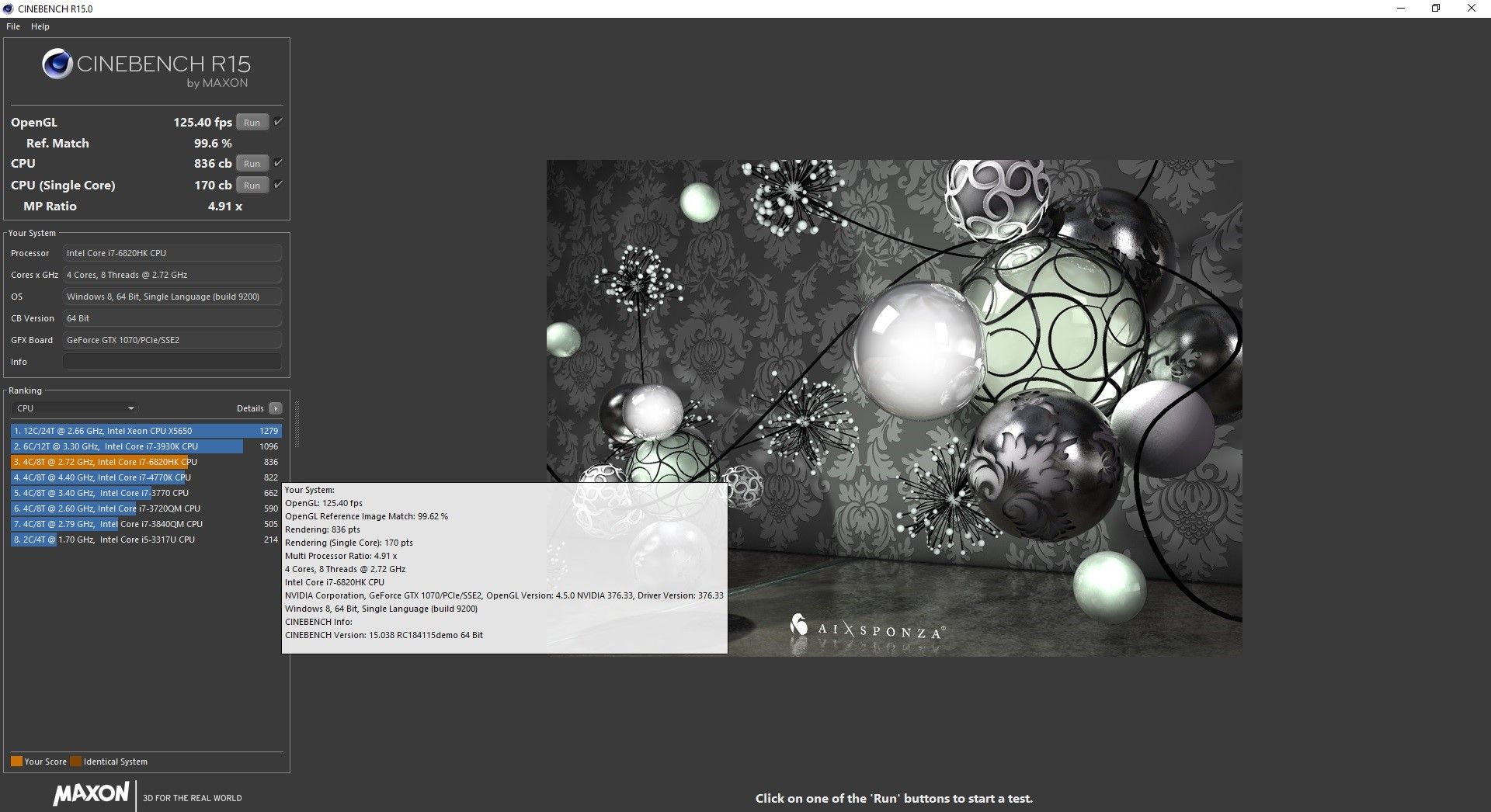The height and width of the screenshot is (812, 1491).
Task: Click the "Ref. Match" label
Action: (57, 143)
